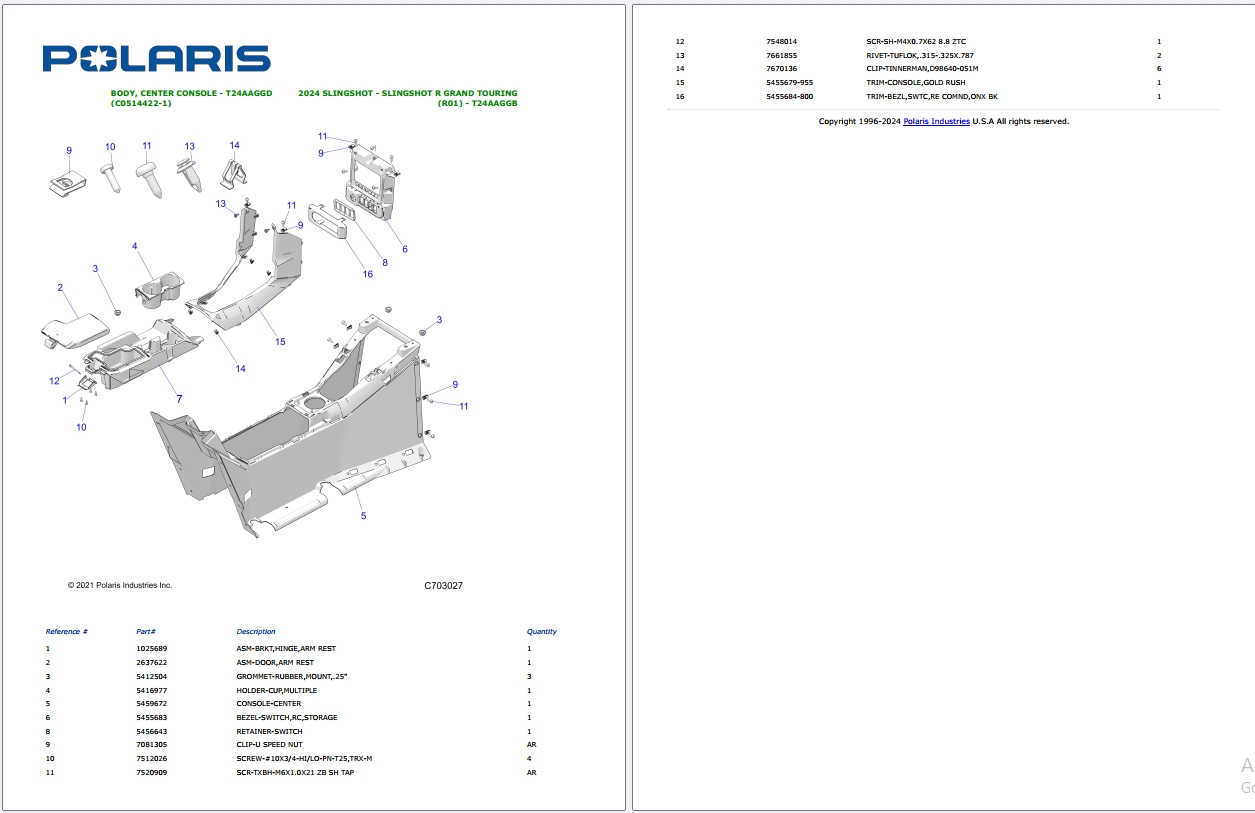Screen dimensions: 1255x813
Task: Click description 'ASM-BRKT,HINGE,ARM REST'
Action: coord(286,649)
